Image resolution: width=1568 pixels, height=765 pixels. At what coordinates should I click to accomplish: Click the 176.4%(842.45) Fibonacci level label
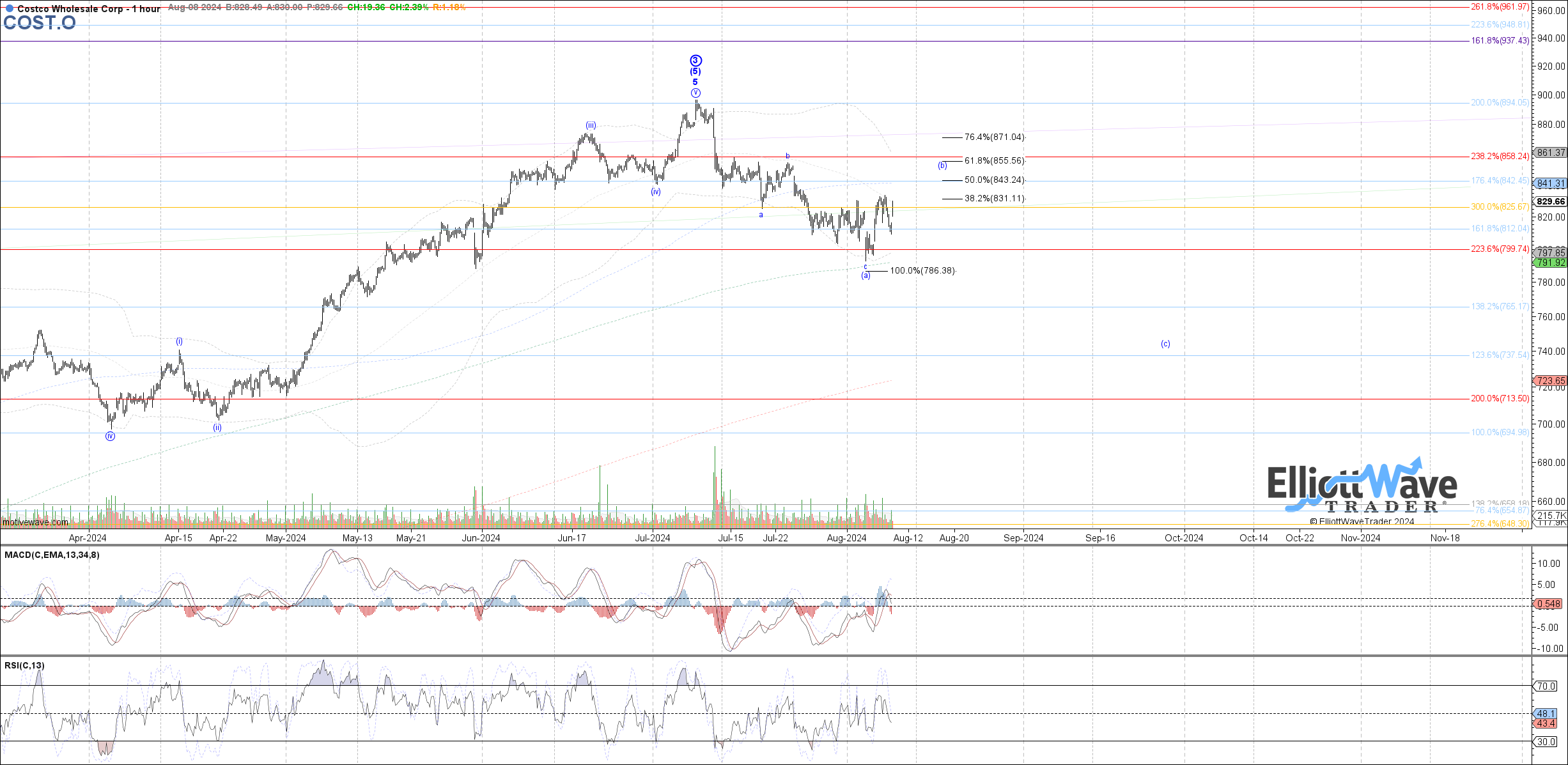coord(1500,181)
